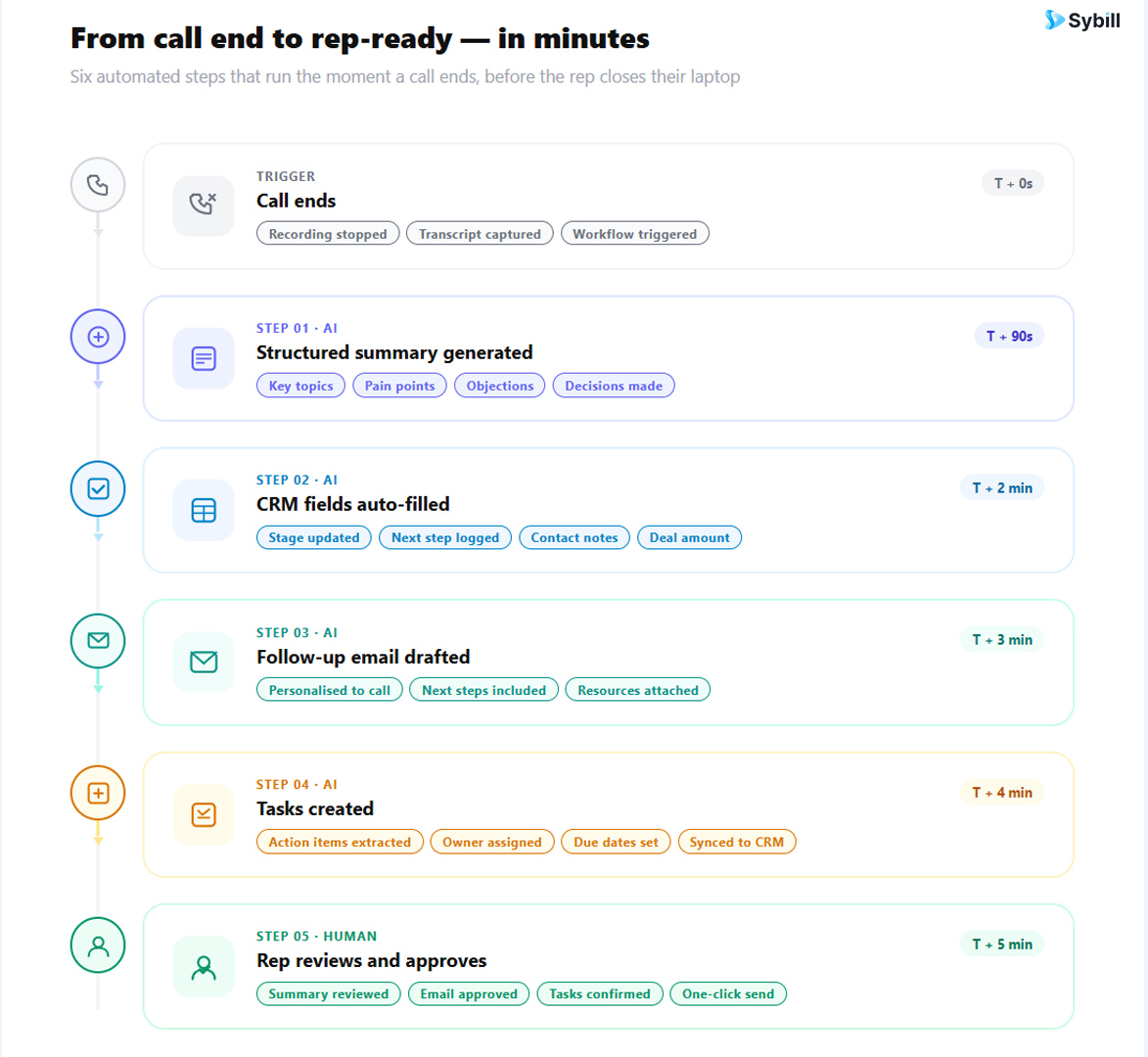The image size is (1148, 1057).
Task: Click the subtitle about six automated steps
Action: point(405,77)
